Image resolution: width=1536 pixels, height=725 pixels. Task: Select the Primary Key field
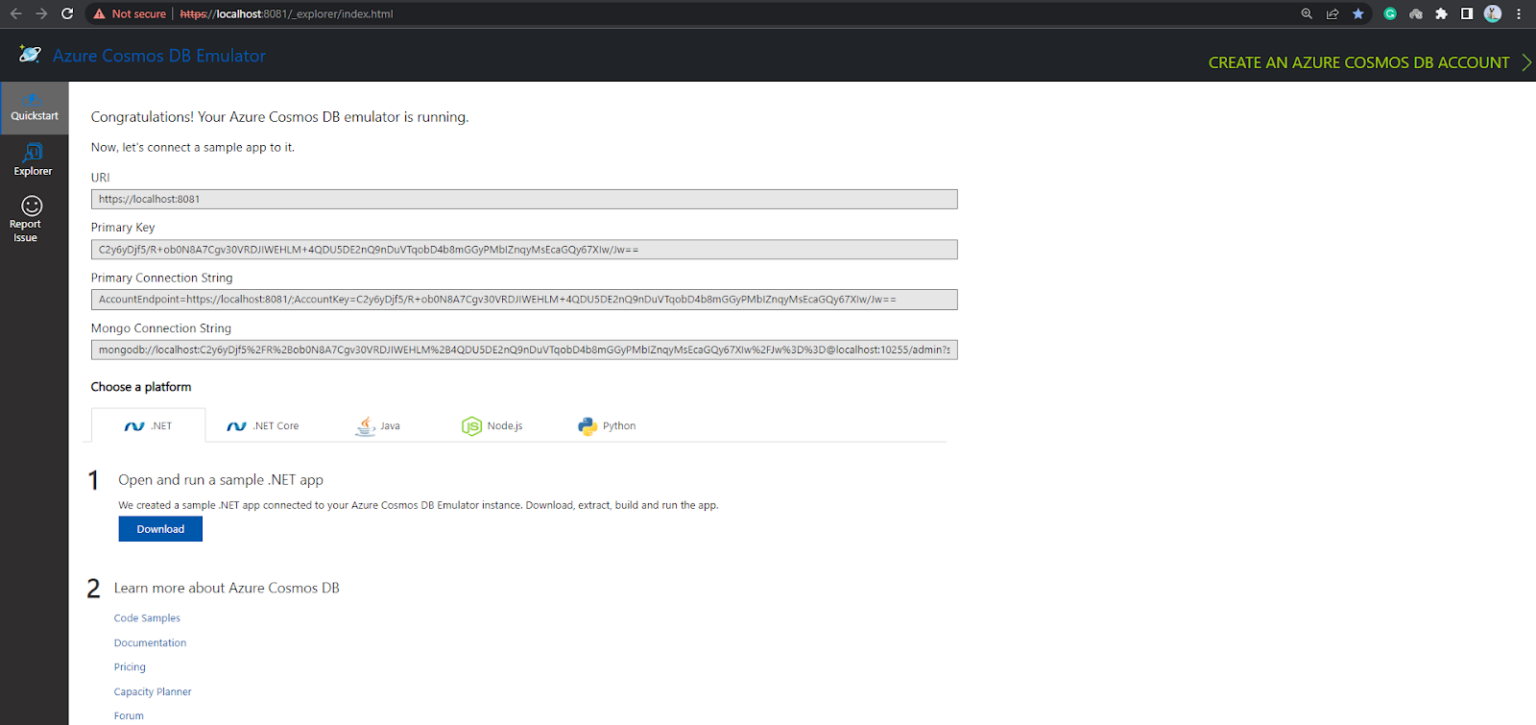(x=524, y=248)
